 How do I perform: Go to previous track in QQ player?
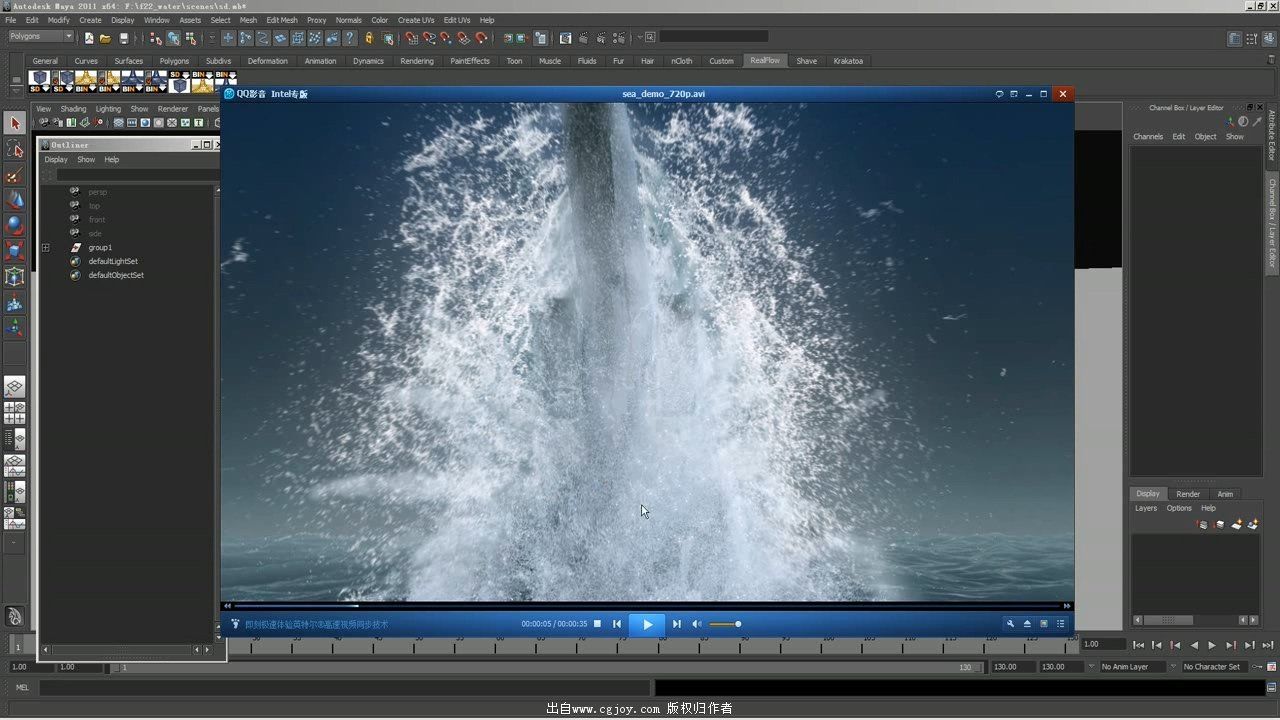point(617,624)
